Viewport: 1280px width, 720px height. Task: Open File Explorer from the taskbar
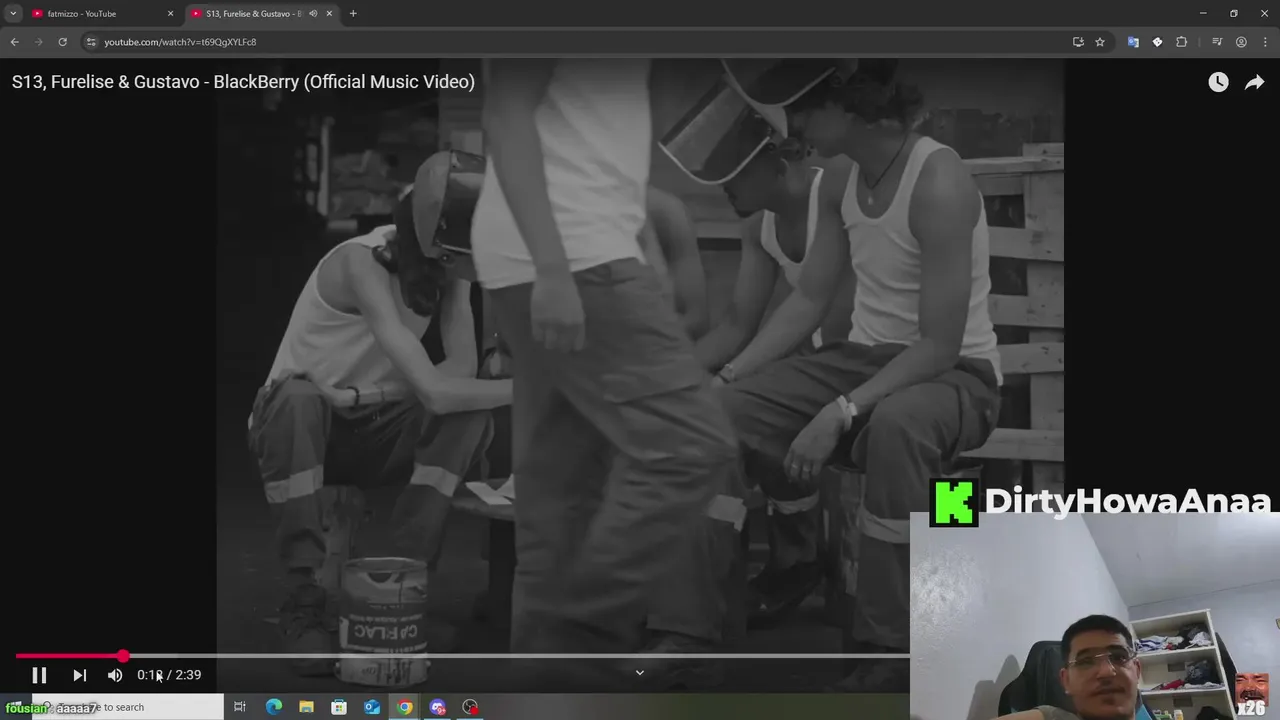[x=306, y=707]
